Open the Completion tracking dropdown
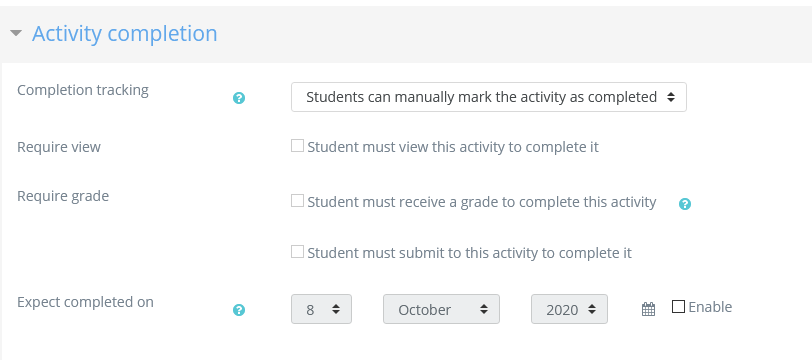 pyautogui.click(x=489, y=97)
